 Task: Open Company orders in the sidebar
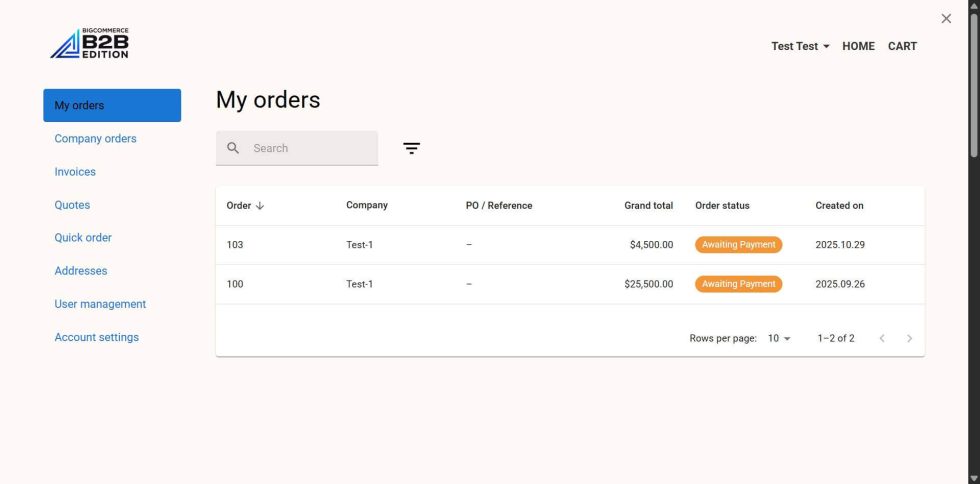pyautogui.click(x=95, y=138)
